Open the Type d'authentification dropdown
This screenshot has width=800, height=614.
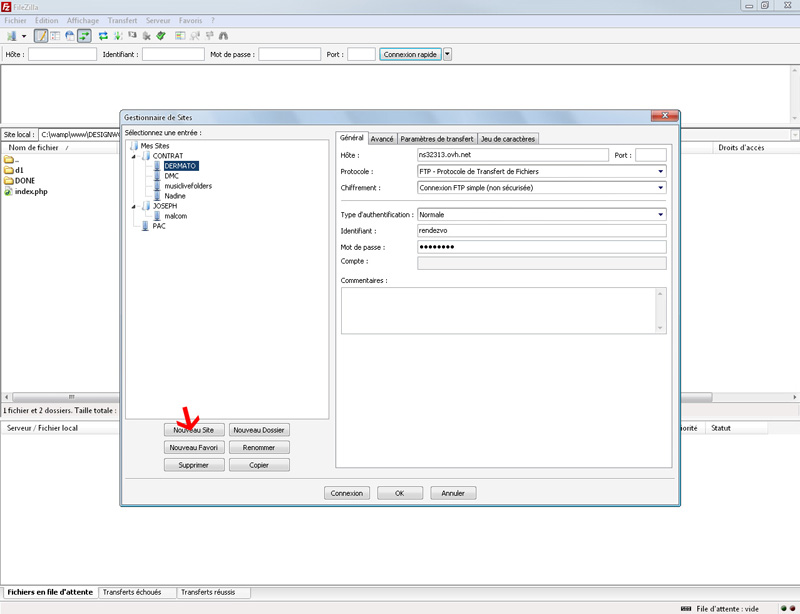pyautogui.click(x=542, y=215)
